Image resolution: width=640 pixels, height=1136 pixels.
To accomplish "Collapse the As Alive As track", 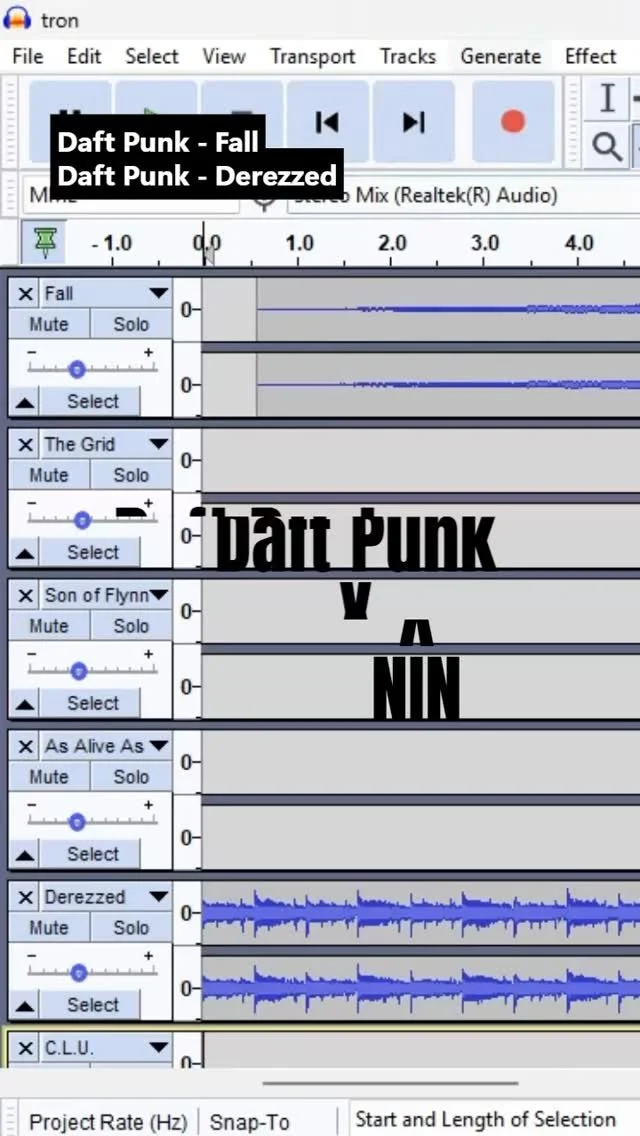I will (25, 855).
